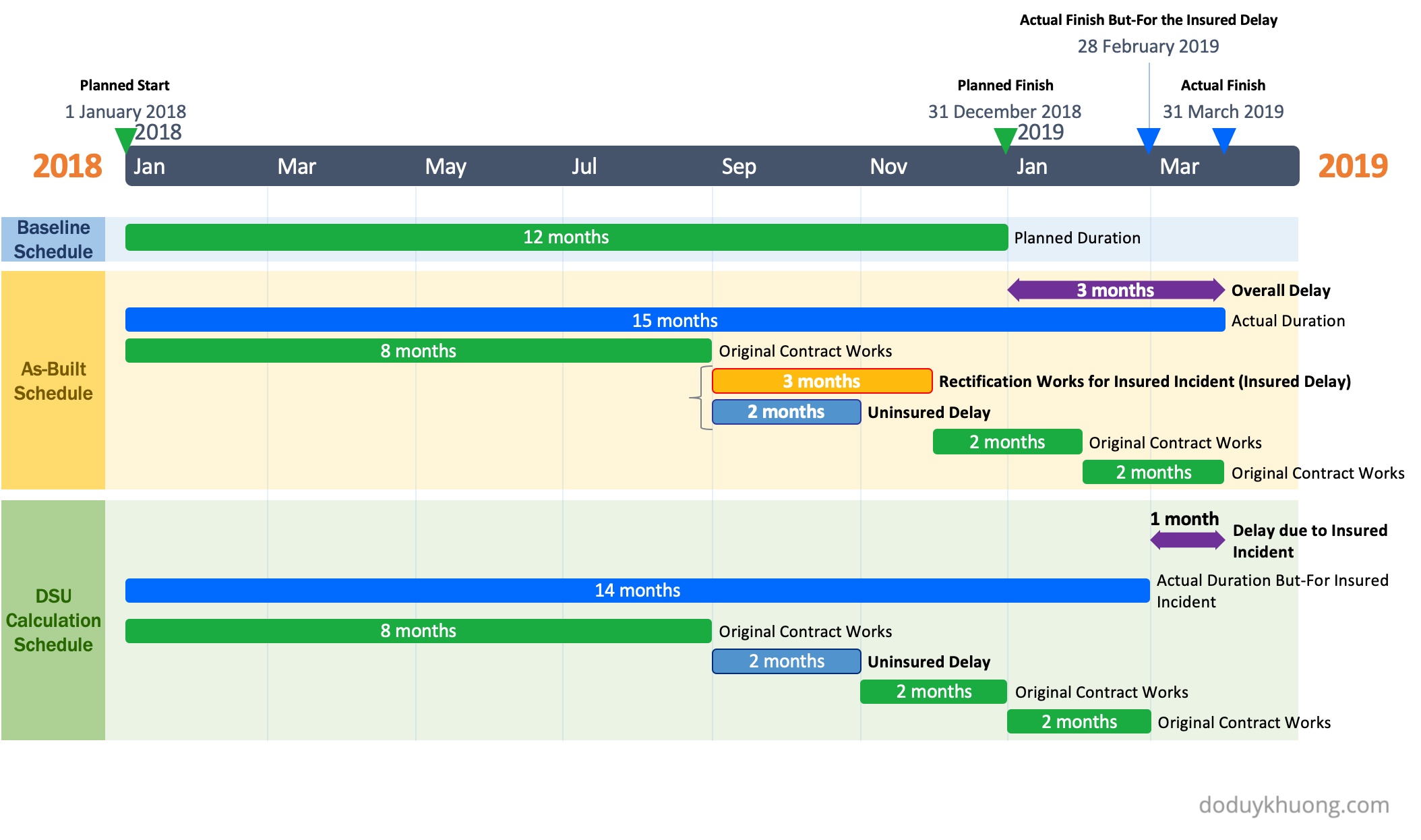Select the As-Built 2 months Uninsured Delay bar
Screen dimensions: 1421x840
tap(786, 412)
